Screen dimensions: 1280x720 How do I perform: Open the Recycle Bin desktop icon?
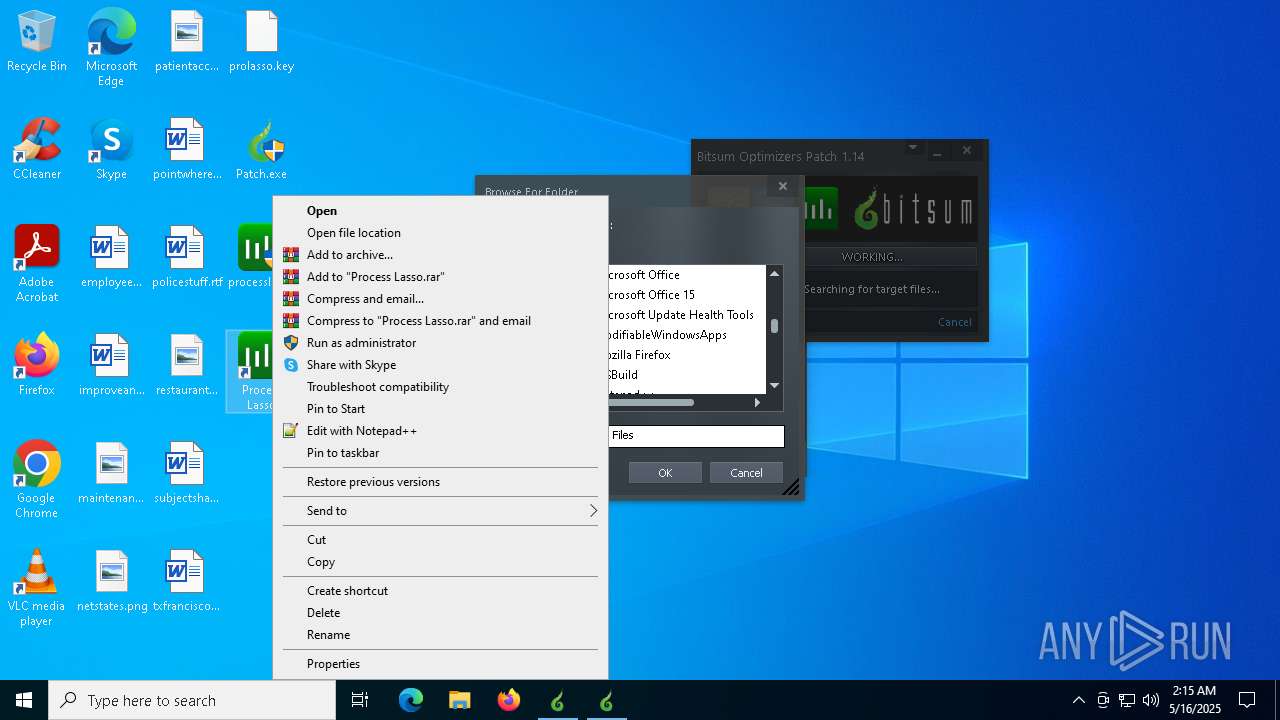pos(37,41)
